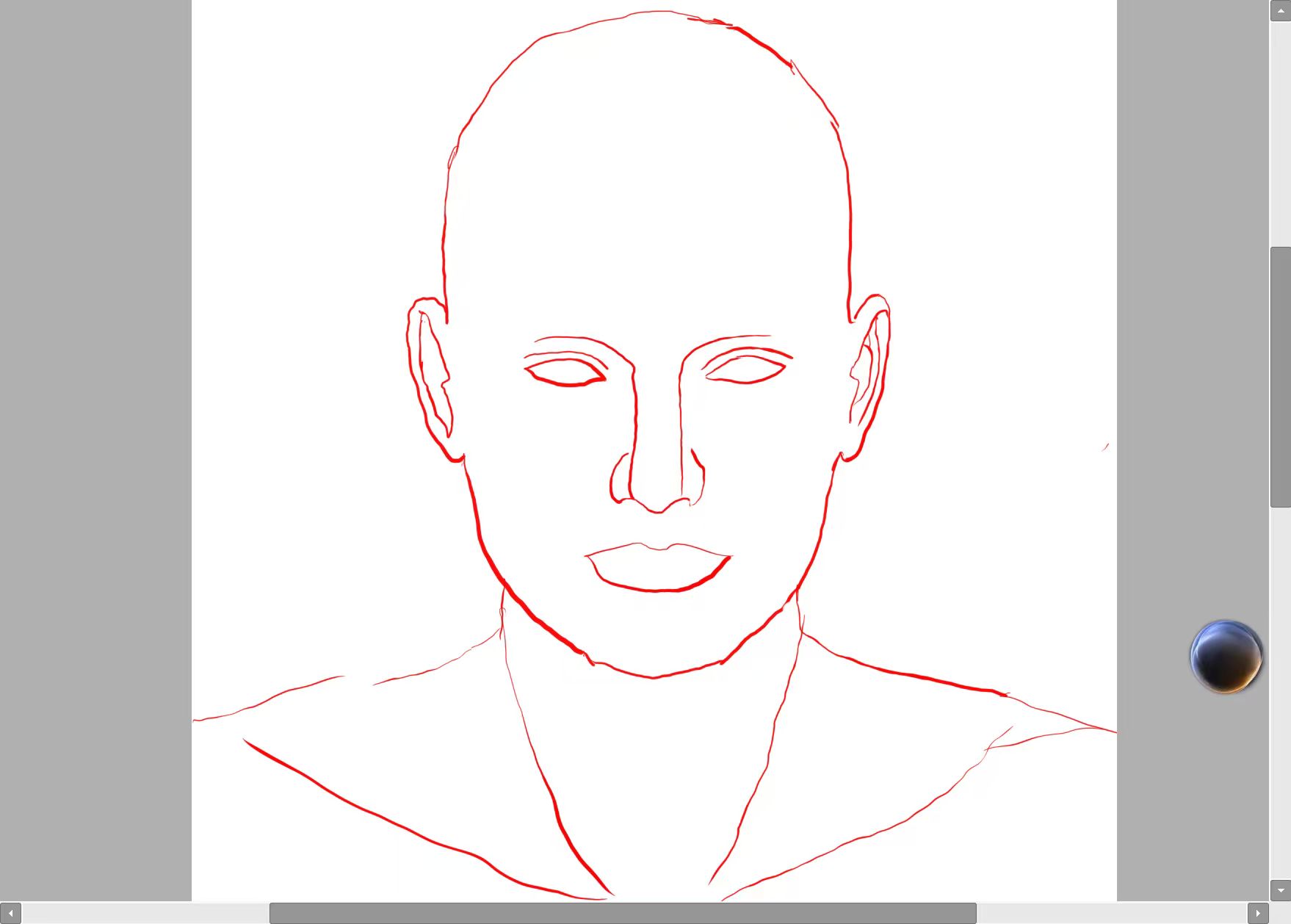Viewport: 1291px width, 924px height.
Task: Click inside the left eye outline
Action: [x=564, y=372]
